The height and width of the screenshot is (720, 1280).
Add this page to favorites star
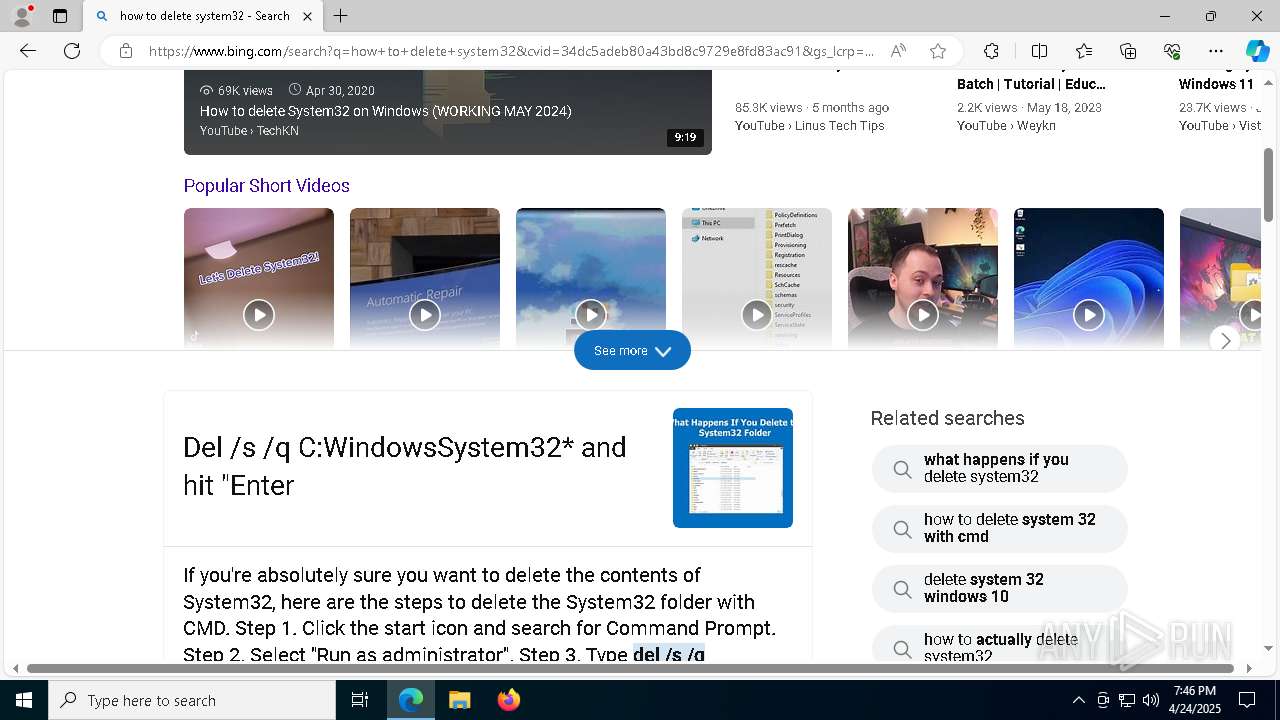(937, 51)
